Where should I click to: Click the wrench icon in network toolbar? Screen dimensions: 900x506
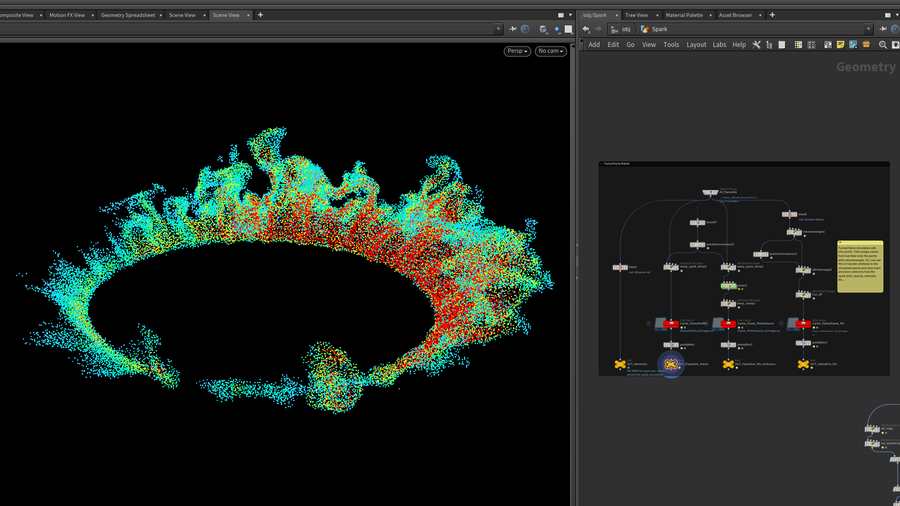pyautogui.click(x=756, y=45)
